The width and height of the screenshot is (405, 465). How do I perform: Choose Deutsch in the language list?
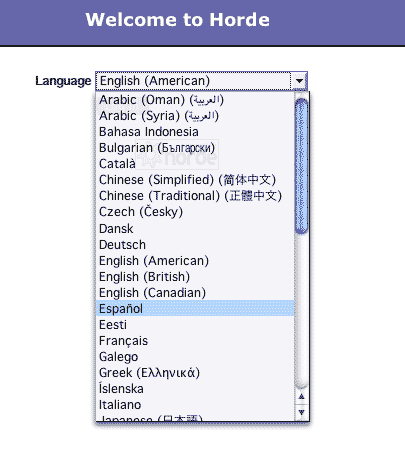click(x=195, y=244)
